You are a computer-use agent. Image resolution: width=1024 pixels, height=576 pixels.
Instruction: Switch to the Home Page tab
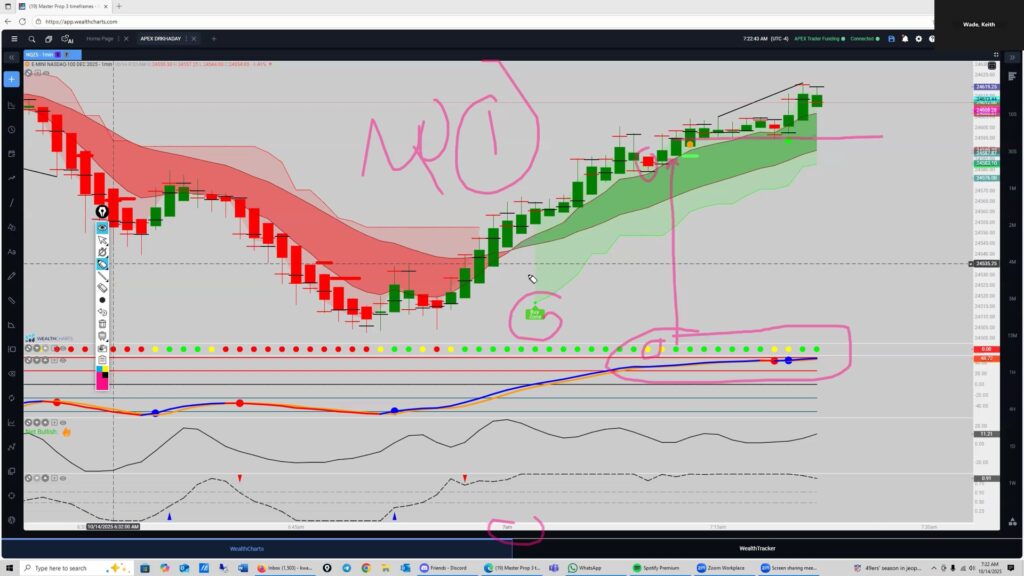click(100, 39)
